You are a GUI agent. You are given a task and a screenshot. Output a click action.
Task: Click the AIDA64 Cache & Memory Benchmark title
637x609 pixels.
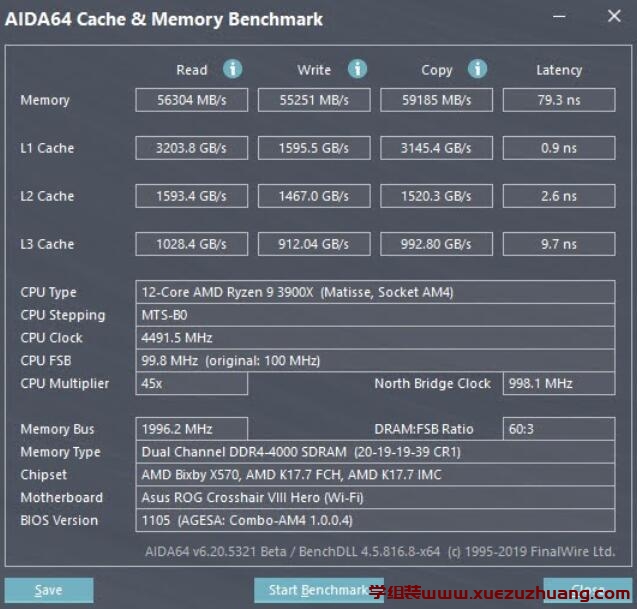coord(164,19)
